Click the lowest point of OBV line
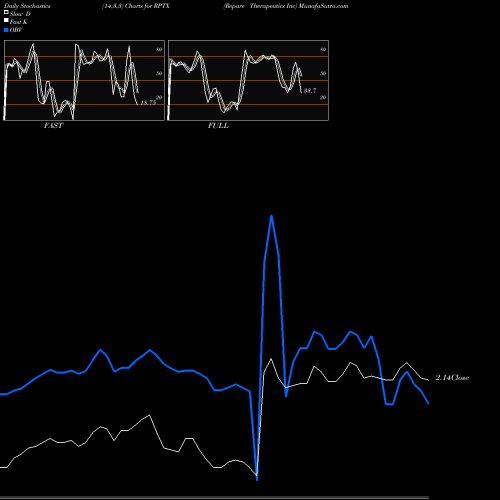The width and height of the screenshot is (500, 500). (x=257, y=479)
